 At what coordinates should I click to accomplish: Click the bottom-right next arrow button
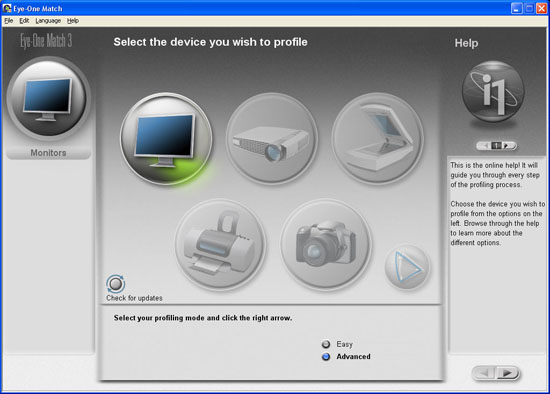(x=508, y=373)
